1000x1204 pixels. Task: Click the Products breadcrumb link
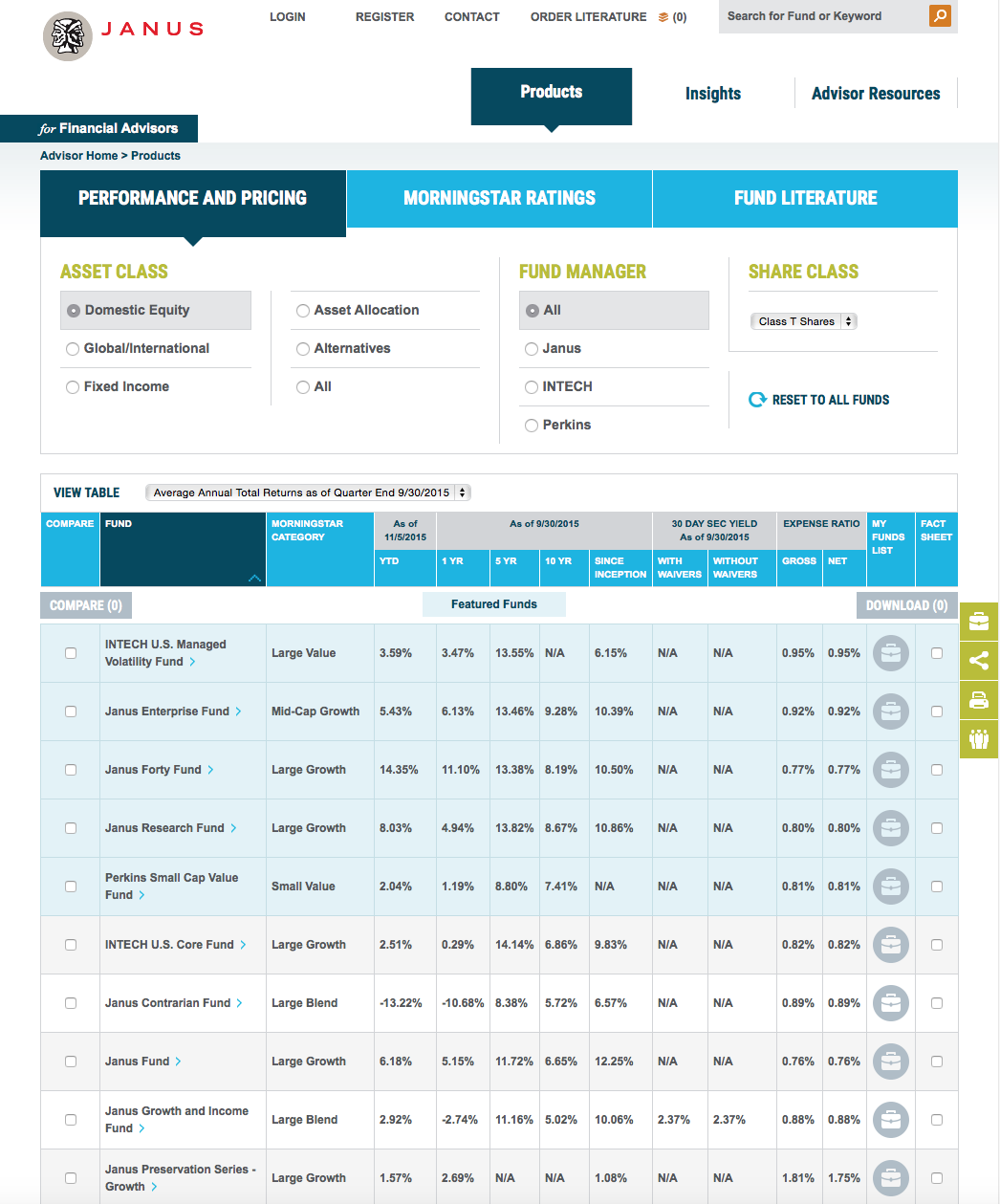156,156
